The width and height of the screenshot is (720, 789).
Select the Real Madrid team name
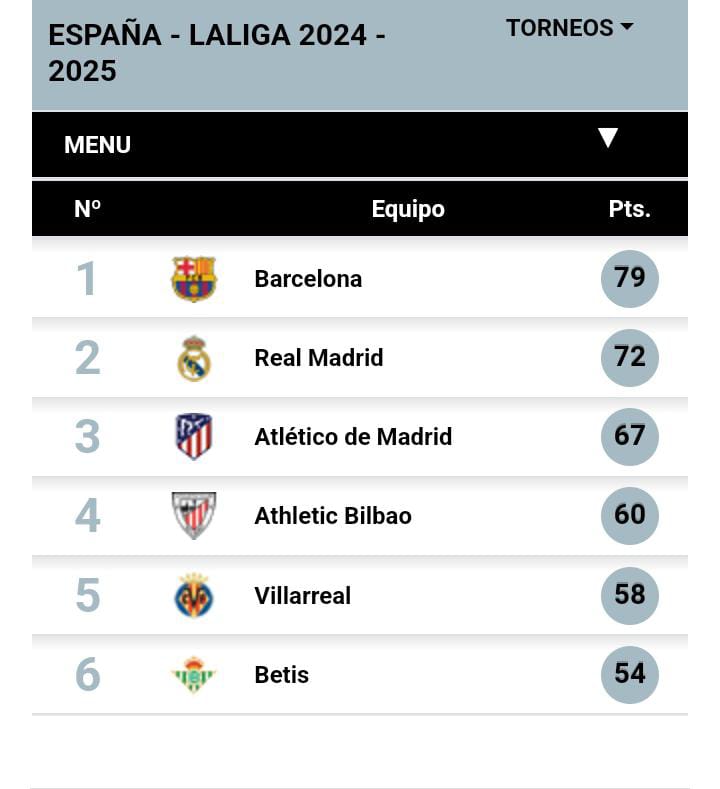(318, 358)
